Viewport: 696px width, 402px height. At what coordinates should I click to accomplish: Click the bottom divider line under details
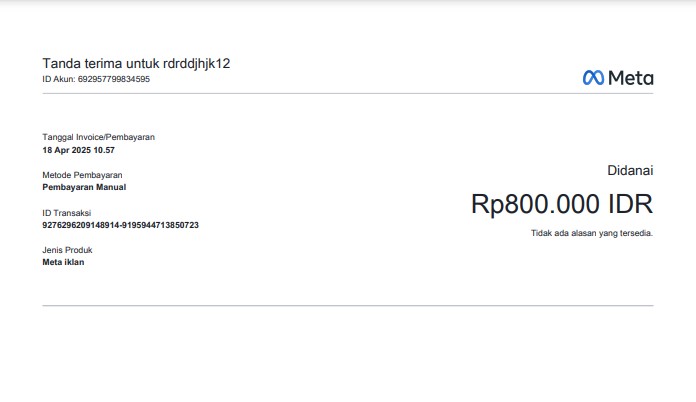click(347, 305)
